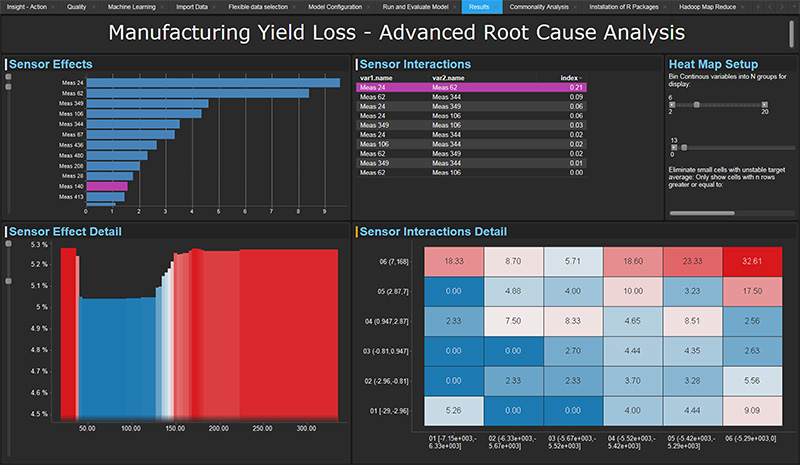Image resolution: width=800 pixels, height=465 pixels.
Task: Switch to the Commonality Analysis tab
Action: tap(538, 6)
